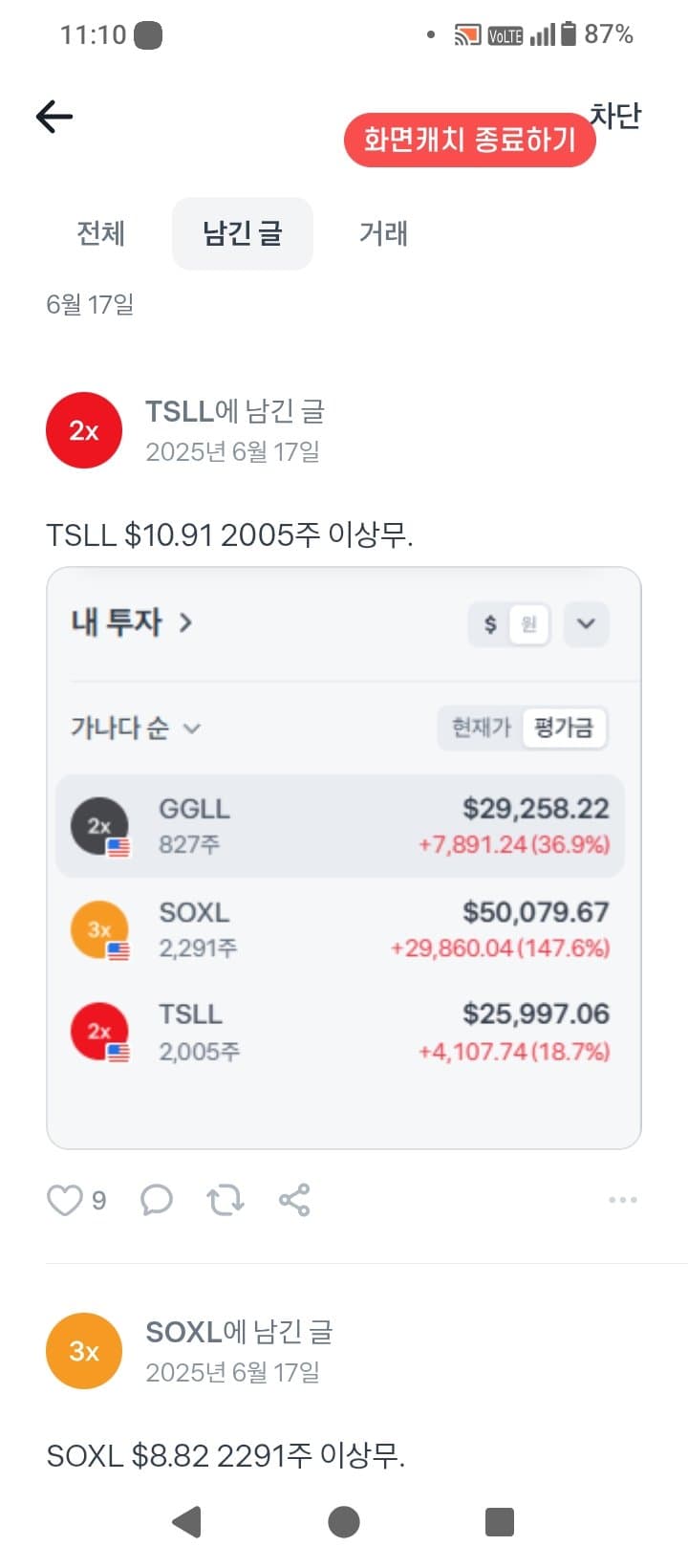688x1568 pixels.
Task: Tap the orange 3x SOXL profile icon
Action: click(x=84, y=1351)
